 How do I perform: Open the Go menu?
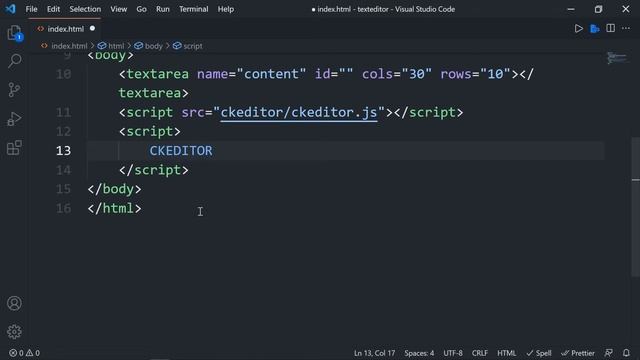142,9
